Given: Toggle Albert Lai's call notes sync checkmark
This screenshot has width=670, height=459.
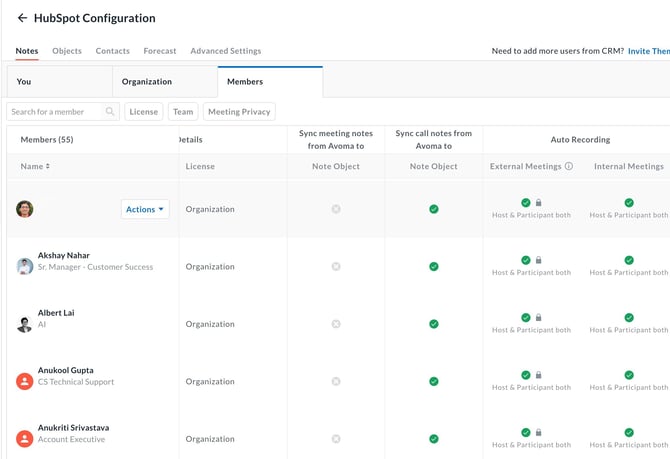Looking at the screenshot, I should [434, 324].
